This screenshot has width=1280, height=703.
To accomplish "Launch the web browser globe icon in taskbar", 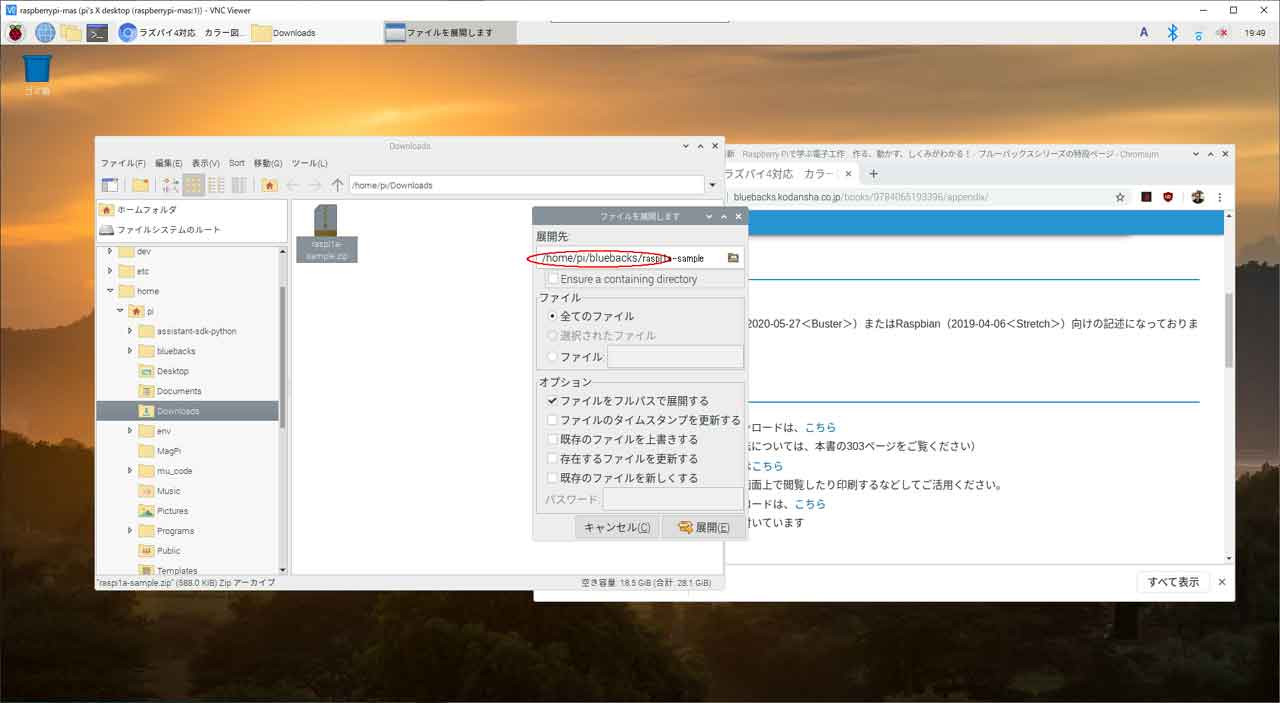I will click(45, 32).
